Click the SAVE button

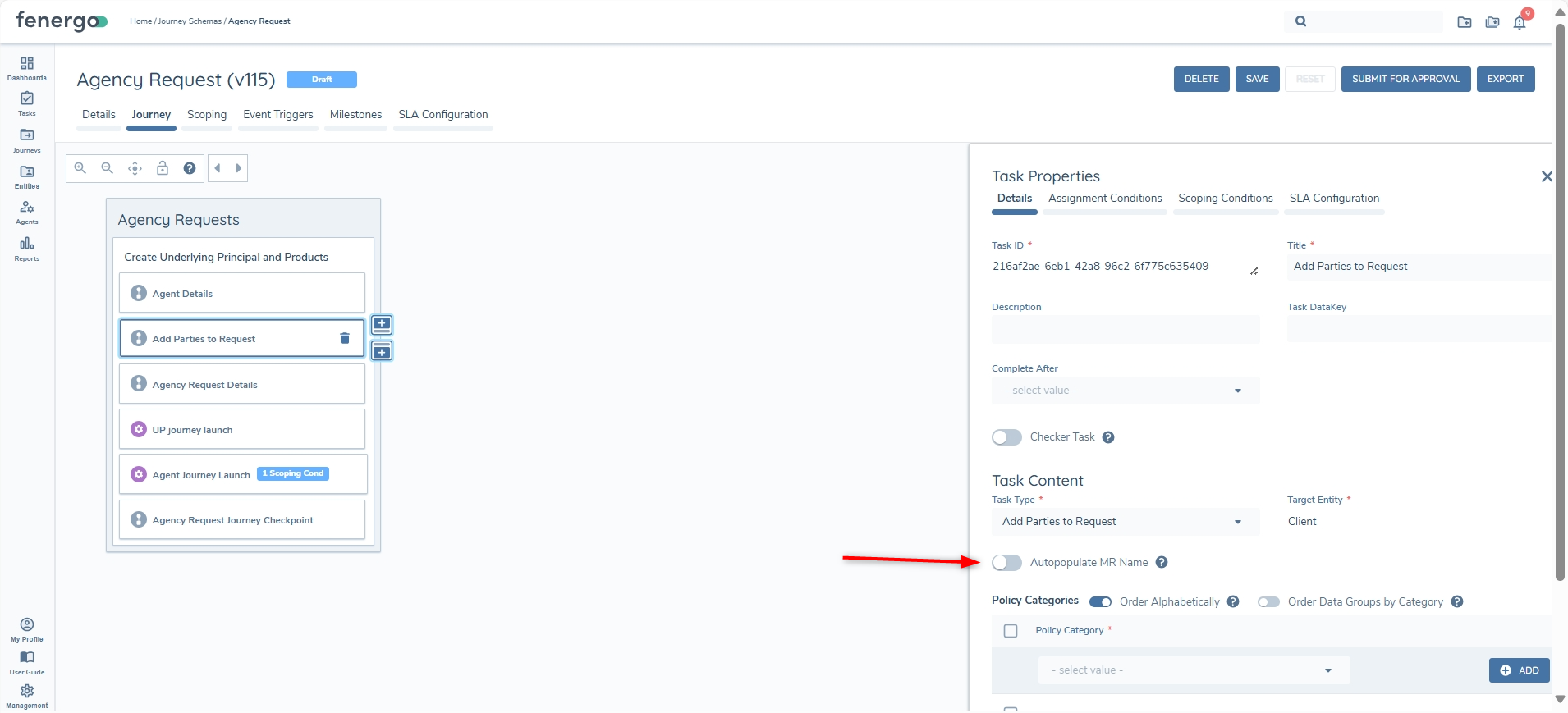(1258, 79)
